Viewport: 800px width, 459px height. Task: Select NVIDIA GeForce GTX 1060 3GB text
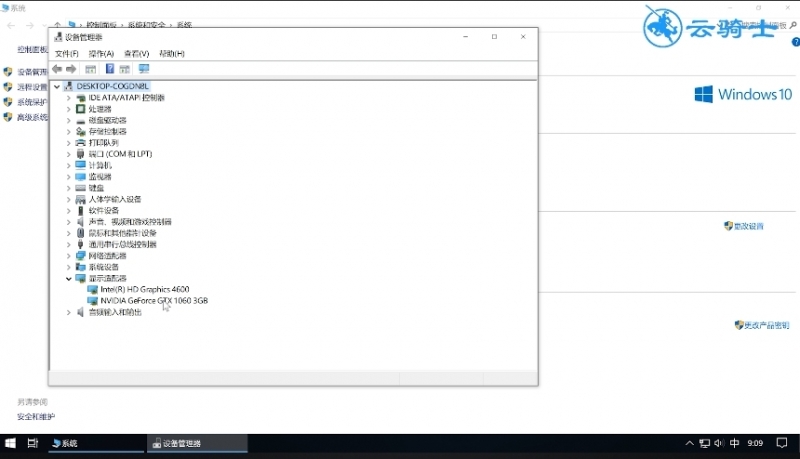coord(154,301)
